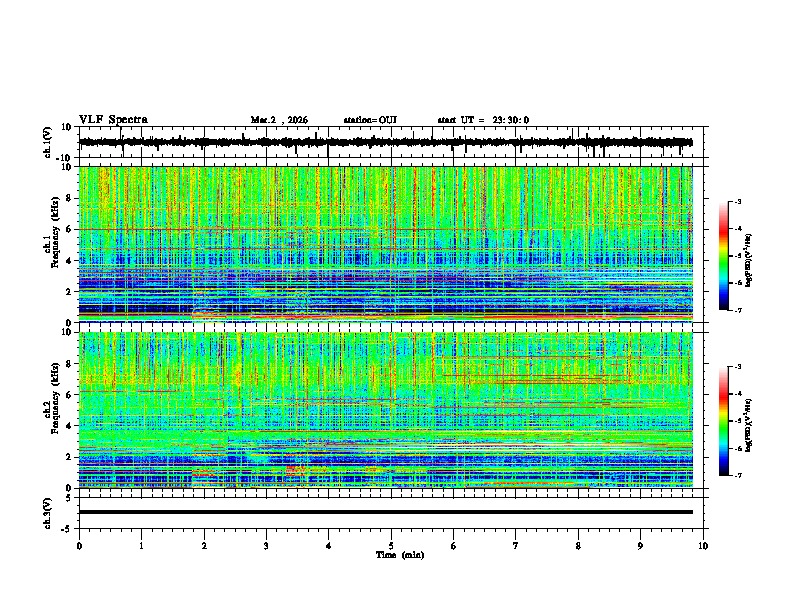This screenshot has height=612, width=792.
Task: Click the time axis tick label '7'
Action: coord(516,546)
